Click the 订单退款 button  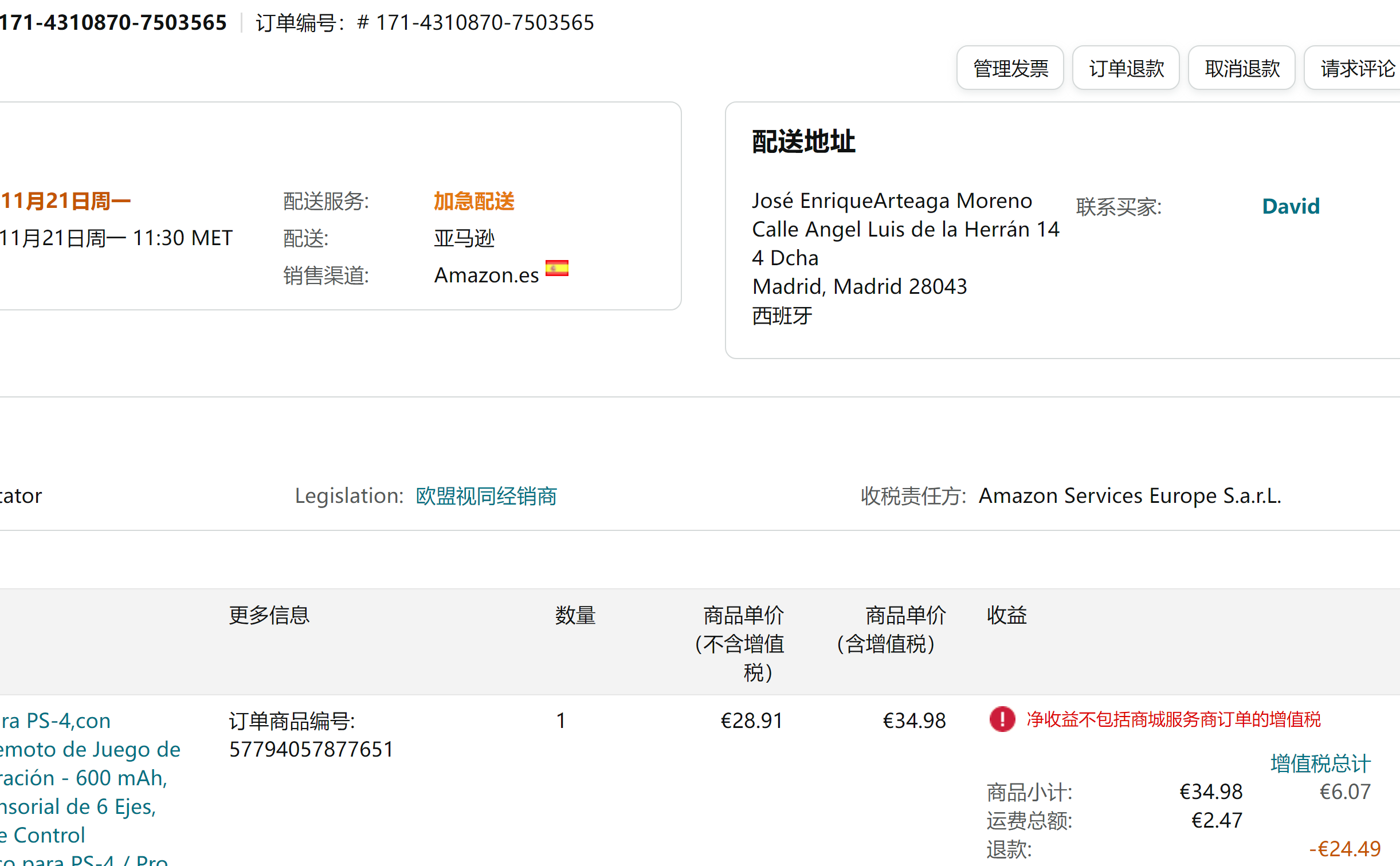(x=1126, y=68)
